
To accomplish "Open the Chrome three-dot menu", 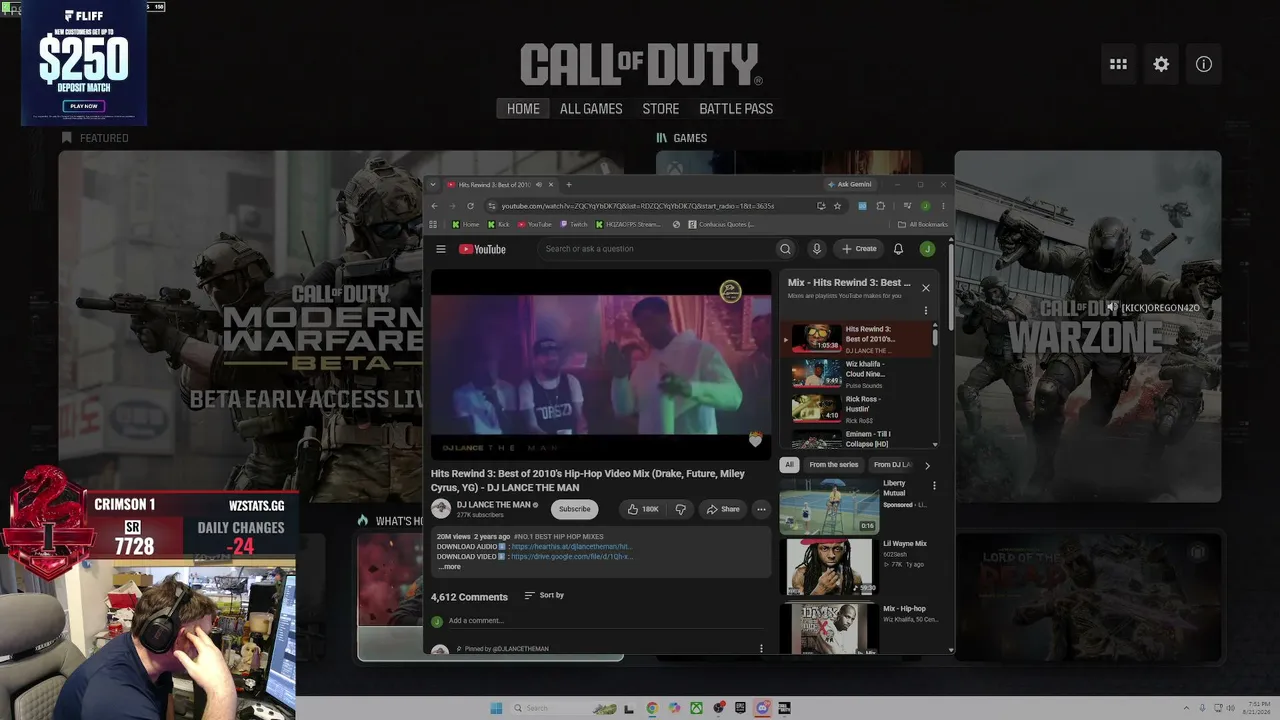I will [943, 206].
